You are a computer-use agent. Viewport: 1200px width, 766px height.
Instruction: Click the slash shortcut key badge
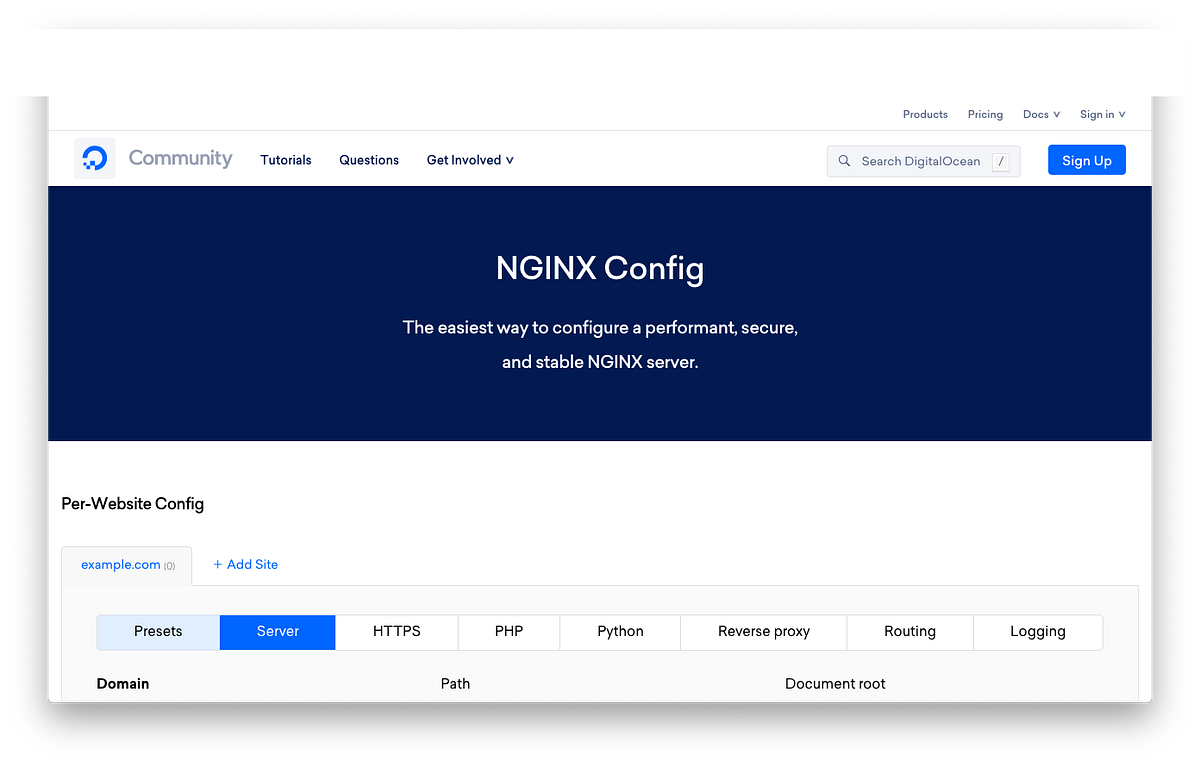pyautogui.click(x=1000, y=161)
